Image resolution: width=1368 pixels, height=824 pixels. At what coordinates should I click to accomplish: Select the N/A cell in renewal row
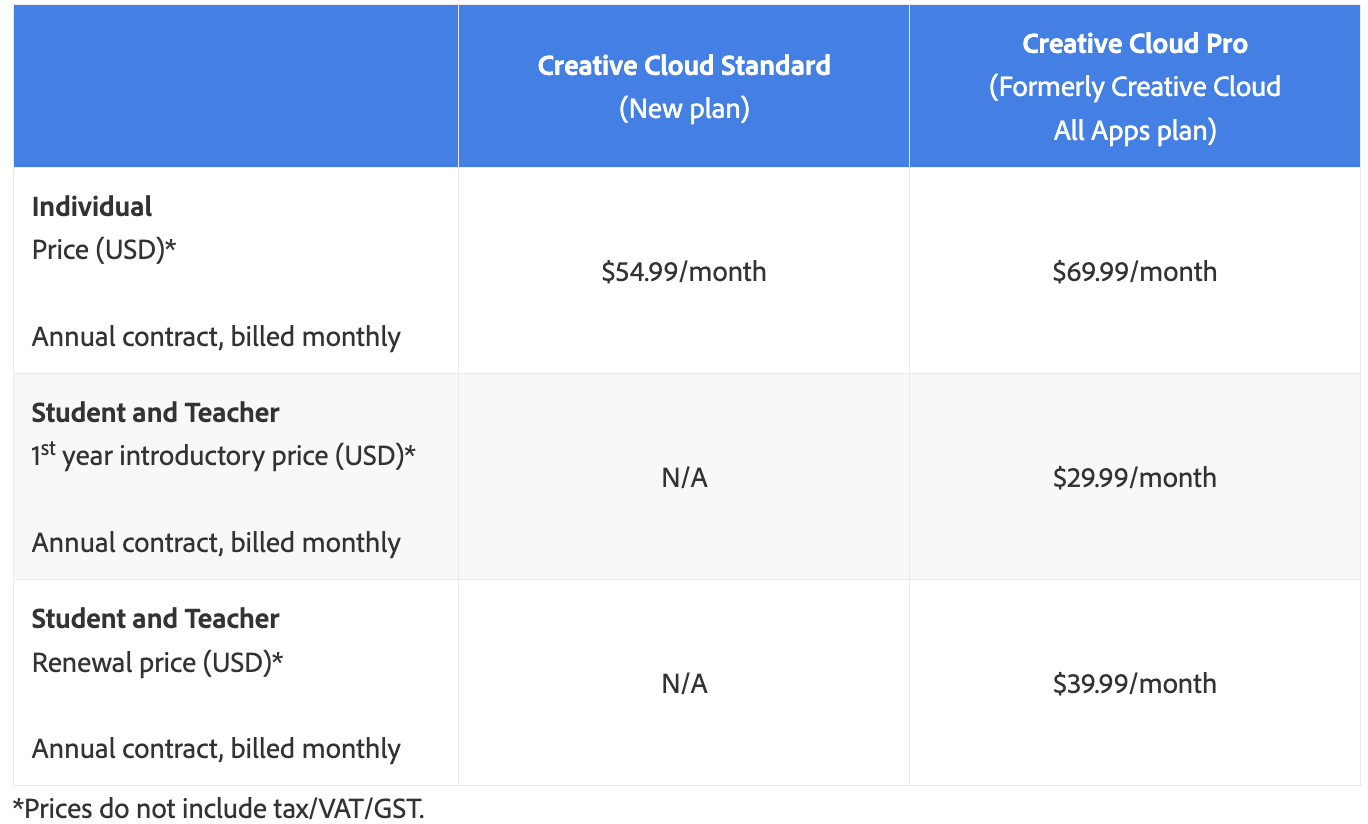coord(684,684)
